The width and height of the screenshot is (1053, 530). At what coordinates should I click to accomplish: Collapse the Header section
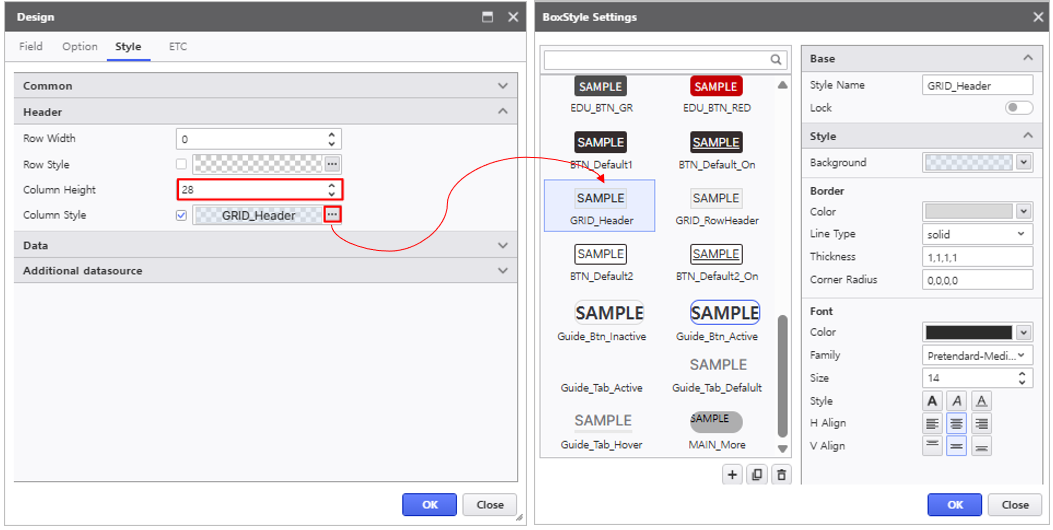(x=502, y=112)
